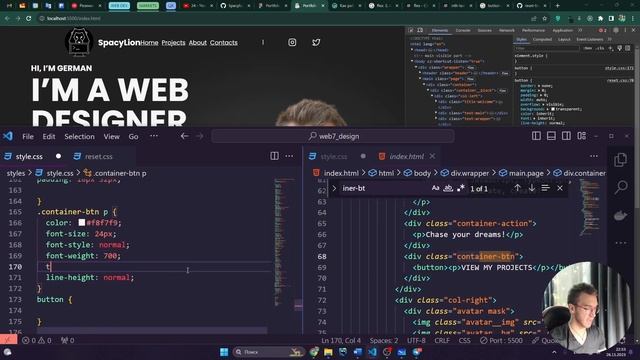Collapse main.page element in DOM tree
This screenshot has height=360, width=640.
click(420, 79)
